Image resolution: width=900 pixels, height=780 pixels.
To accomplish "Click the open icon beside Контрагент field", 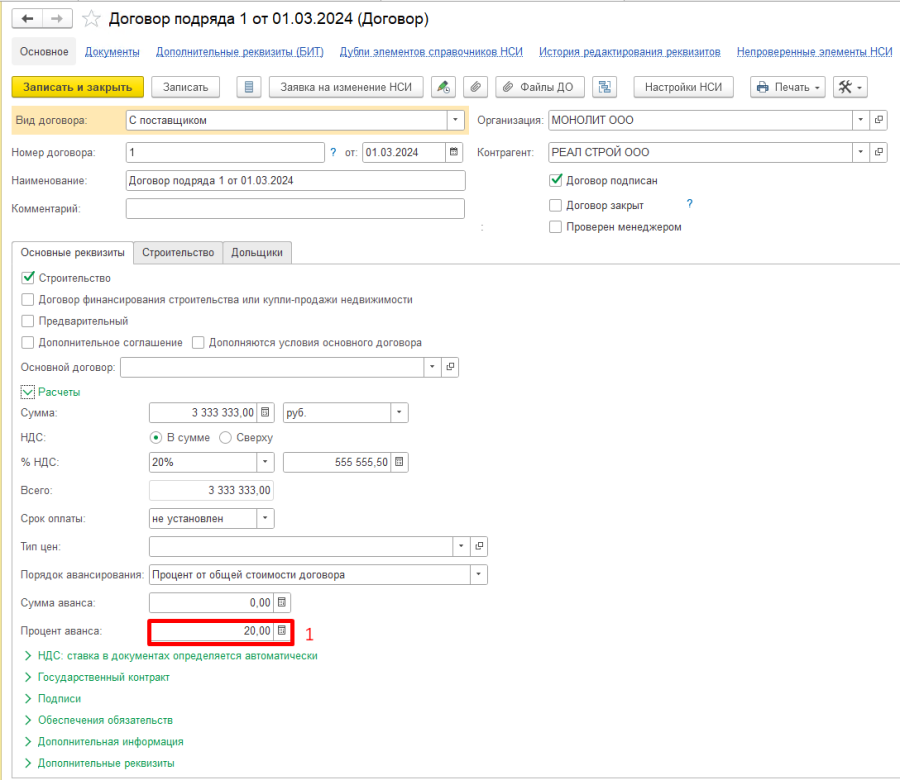I will [879, 152].
